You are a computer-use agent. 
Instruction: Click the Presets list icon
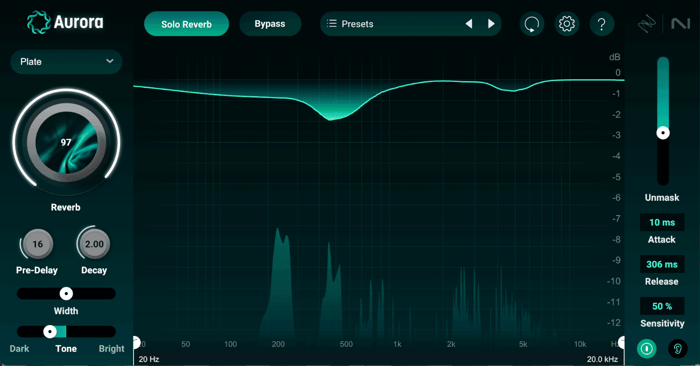tap(332, 23)
